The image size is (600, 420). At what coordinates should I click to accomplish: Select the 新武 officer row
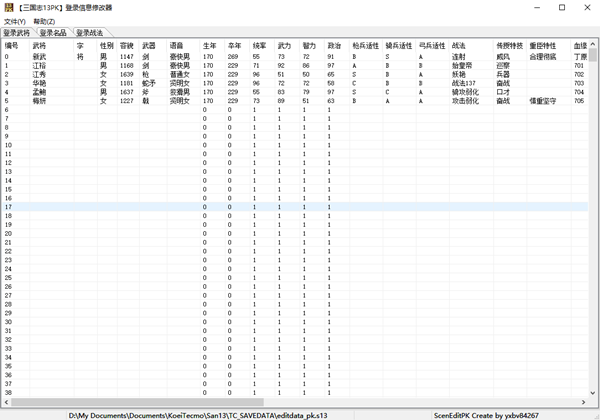(40, 57)
